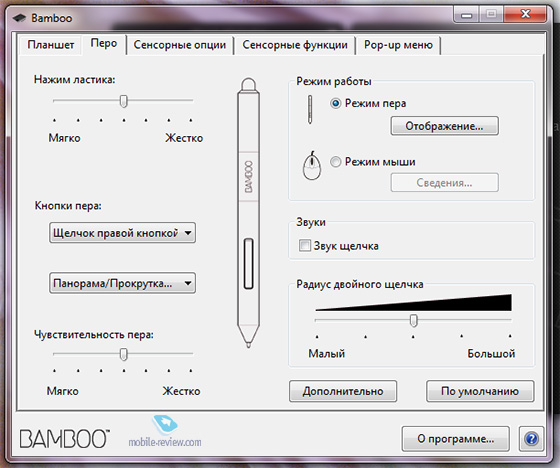Screen dimensions: 560x468
Task: Click the BAMBOO logo at bottom left
Action: 64,438
